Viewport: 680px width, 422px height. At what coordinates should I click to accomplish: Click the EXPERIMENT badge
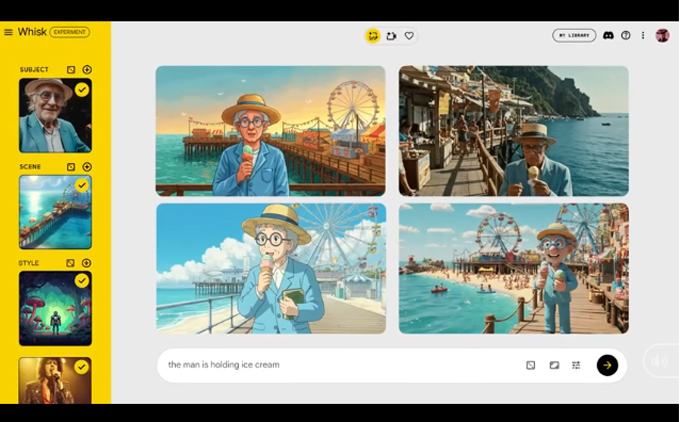70,32
